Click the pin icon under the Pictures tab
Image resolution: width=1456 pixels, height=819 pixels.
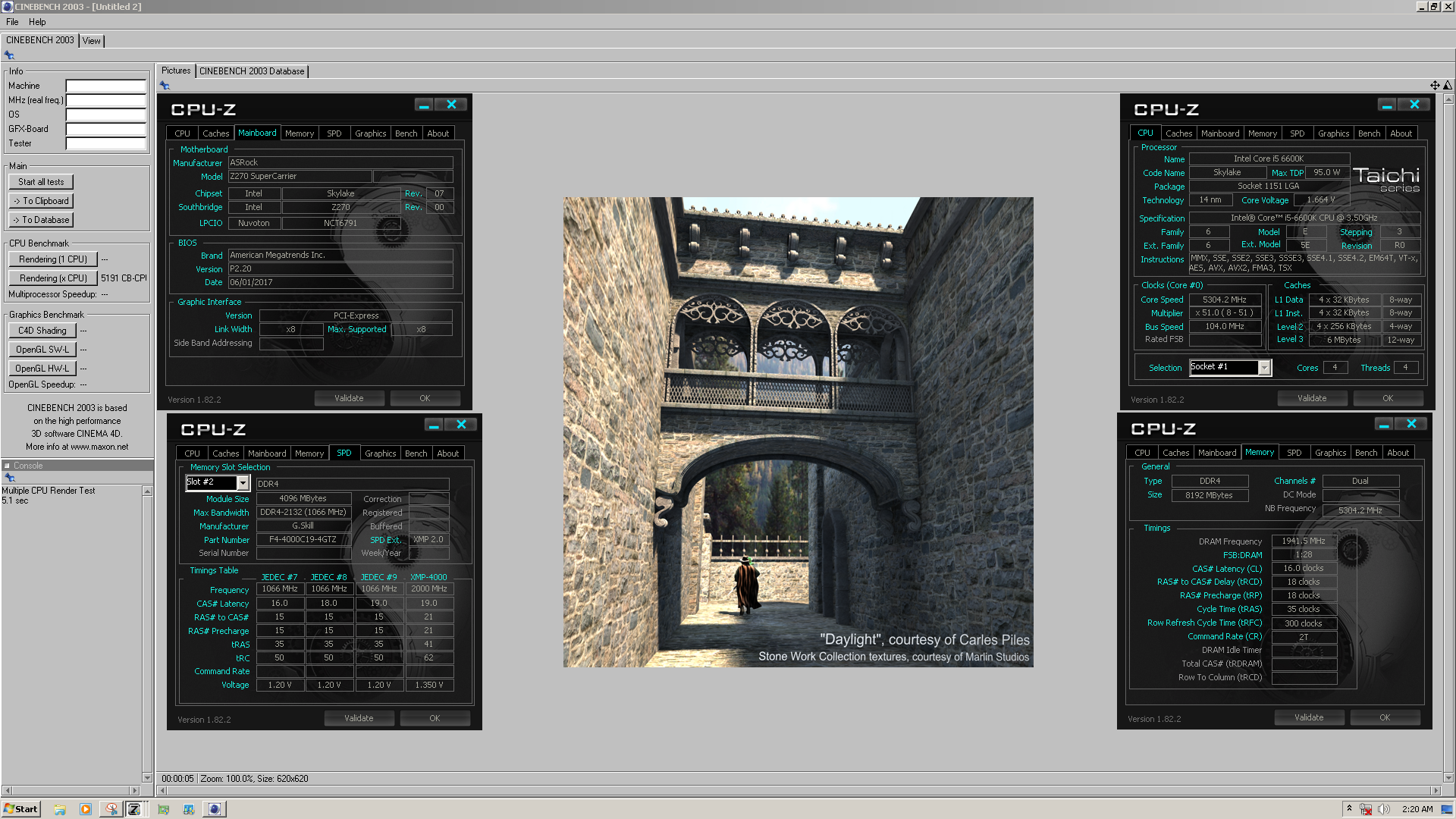pos(165,86)
